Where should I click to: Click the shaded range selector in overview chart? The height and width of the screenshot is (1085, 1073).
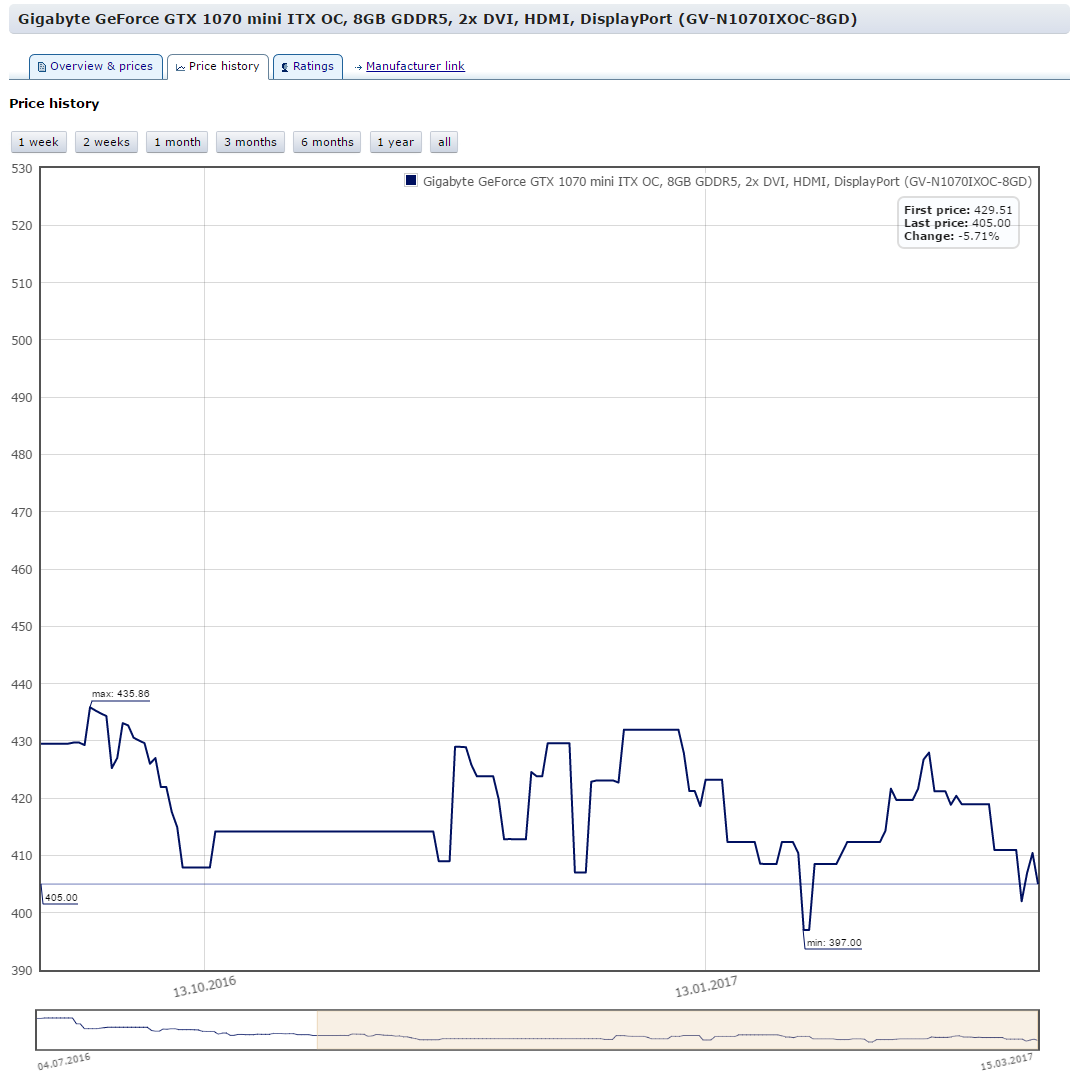(678, 1030)
